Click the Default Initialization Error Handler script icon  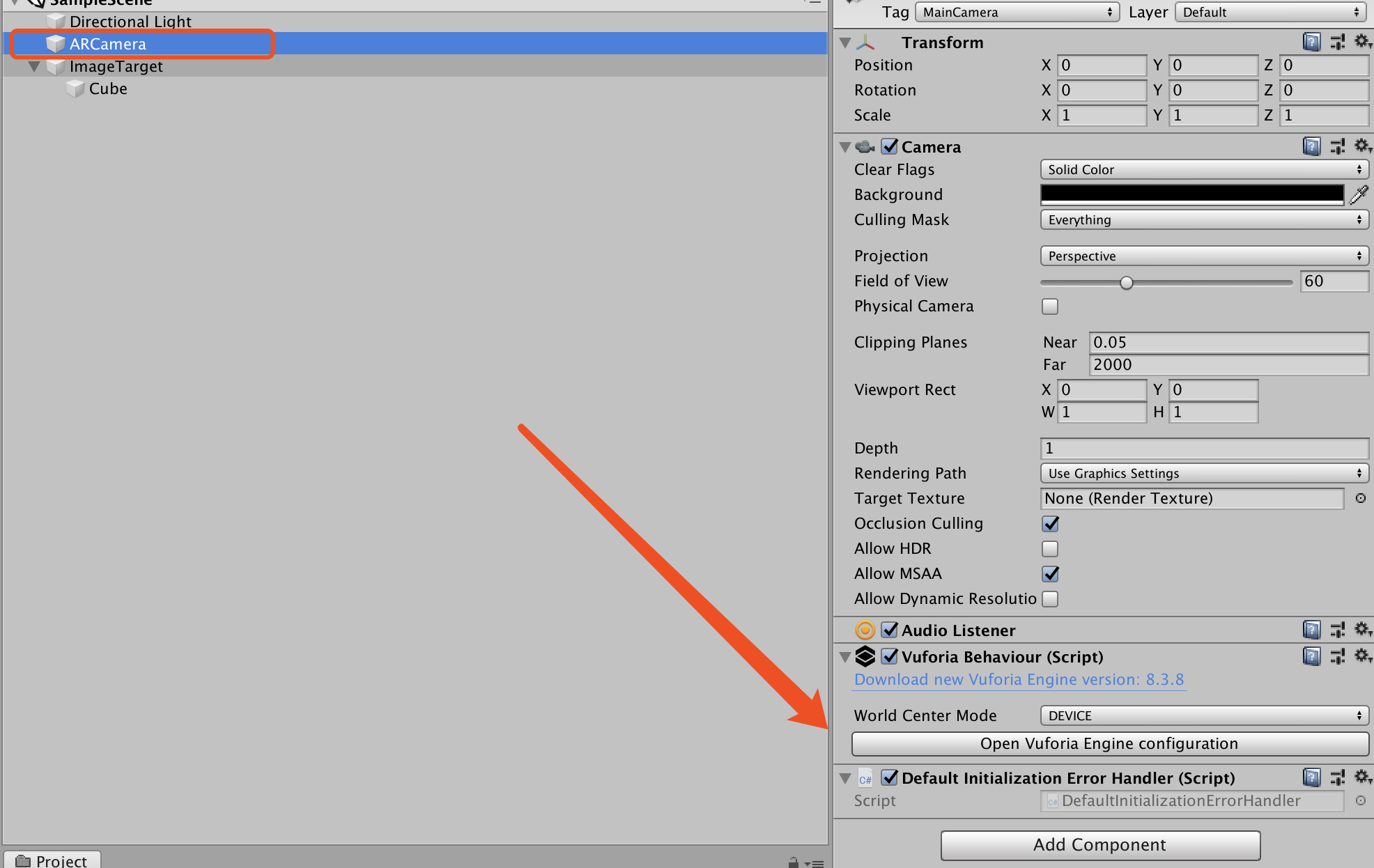coord(865,778)
